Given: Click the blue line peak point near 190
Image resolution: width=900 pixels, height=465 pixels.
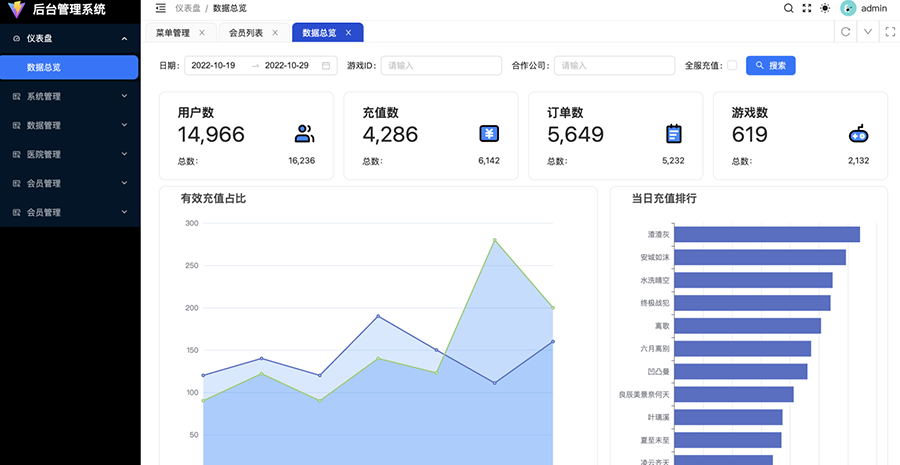Looking at the screenshot, I should tap(378, 316).
